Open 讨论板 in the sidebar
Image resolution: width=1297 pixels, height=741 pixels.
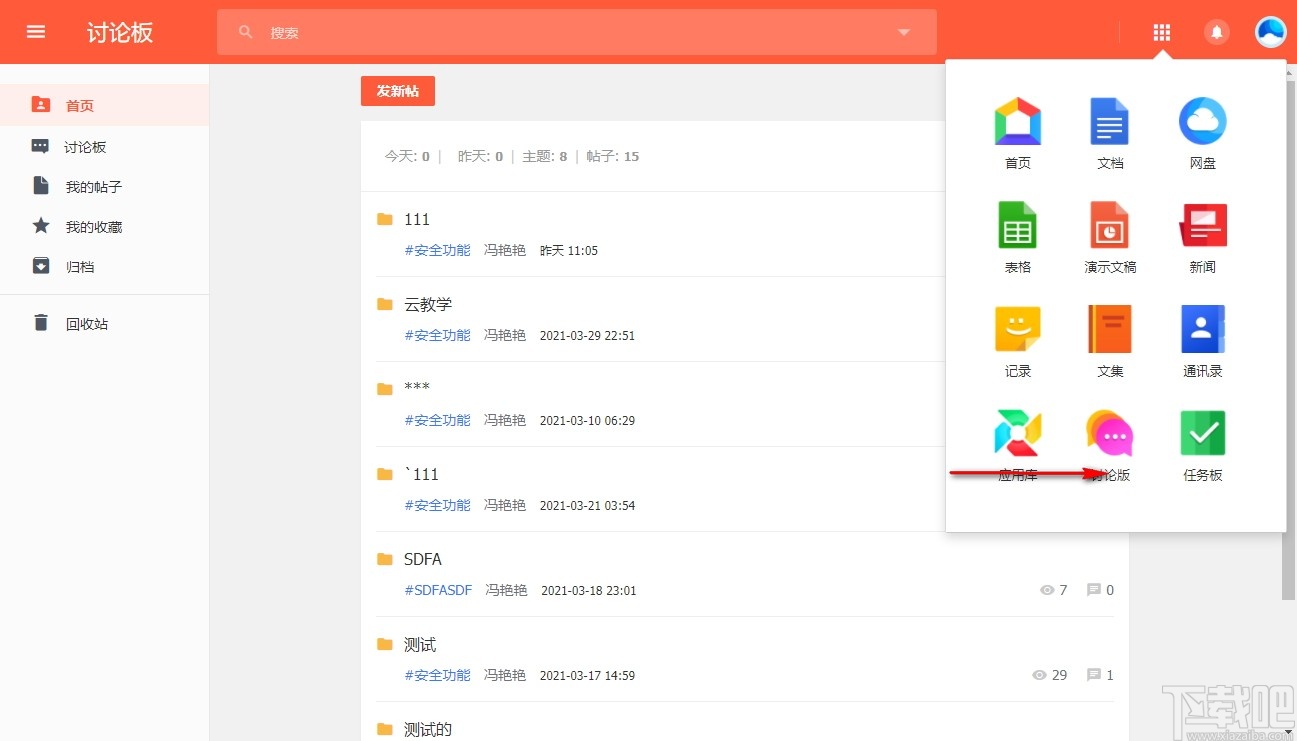(x=104, y=147)
